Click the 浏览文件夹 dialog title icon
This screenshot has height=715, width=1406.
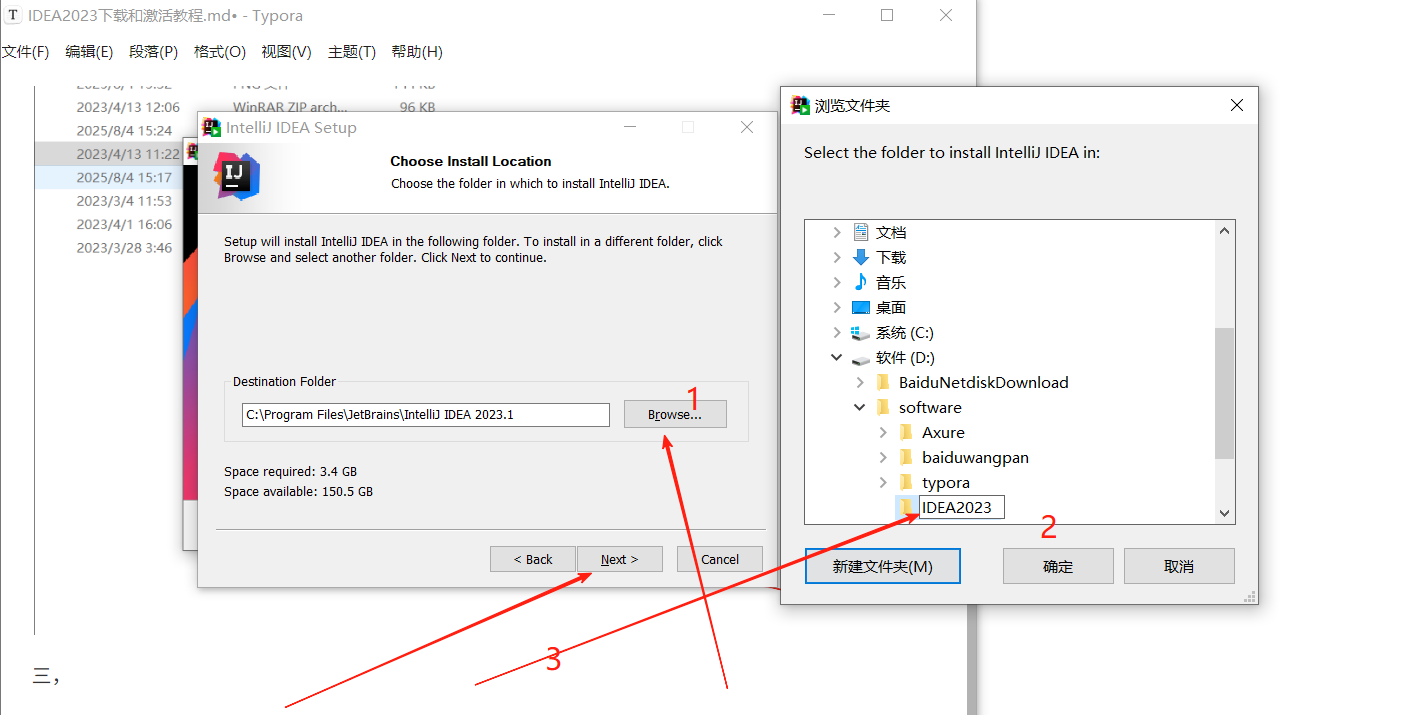coord(800,105)
